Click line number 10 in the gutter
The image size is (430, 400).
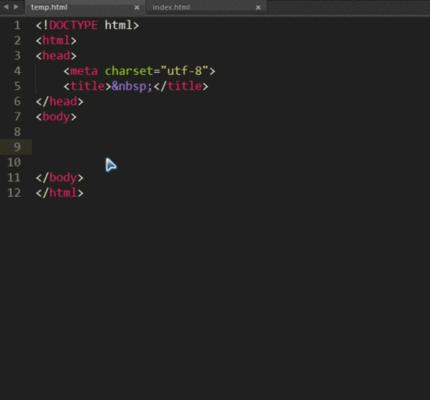click(x=14, y=162)
